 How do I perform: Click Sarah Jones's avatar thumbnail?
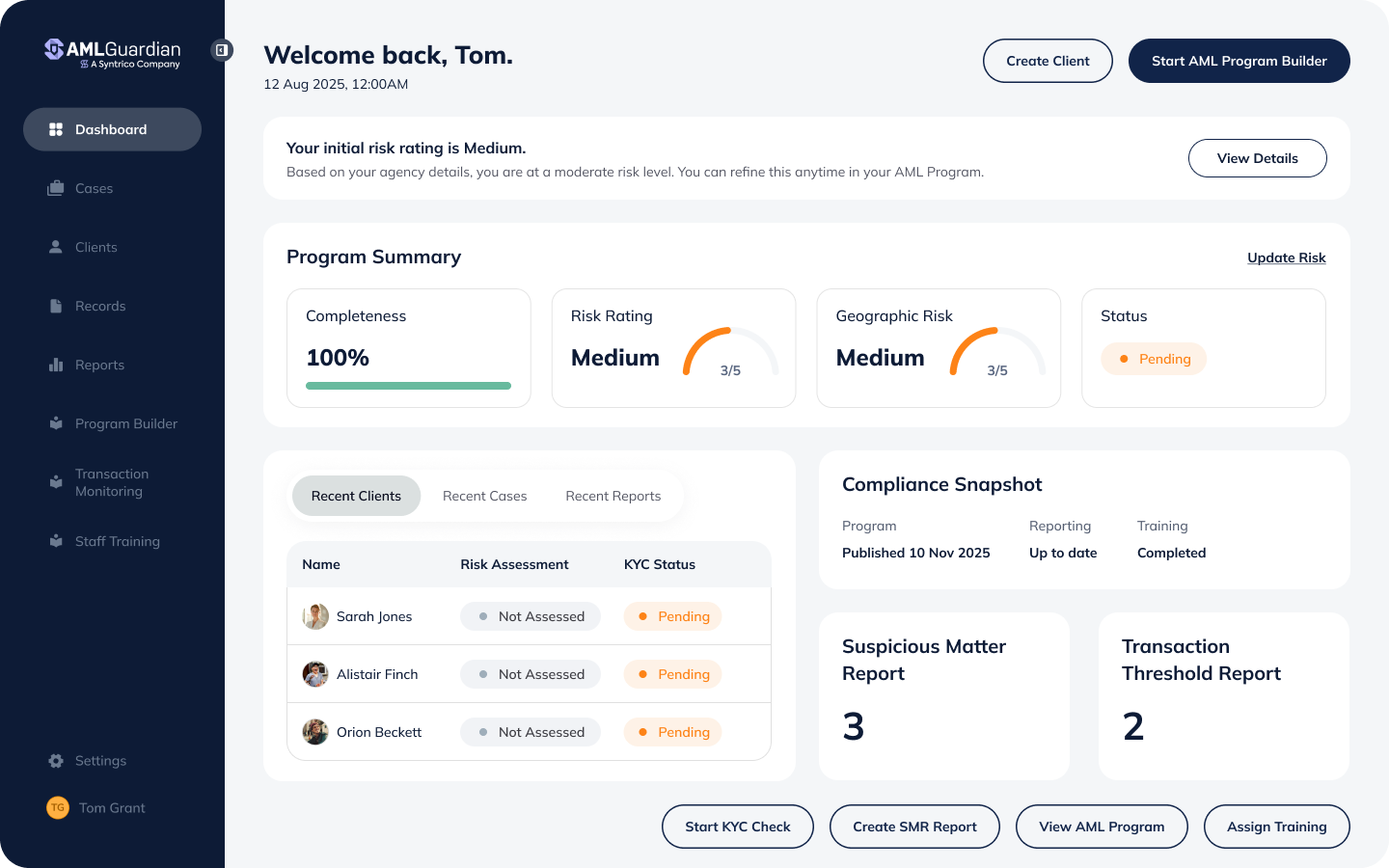[x=315, y=616]
